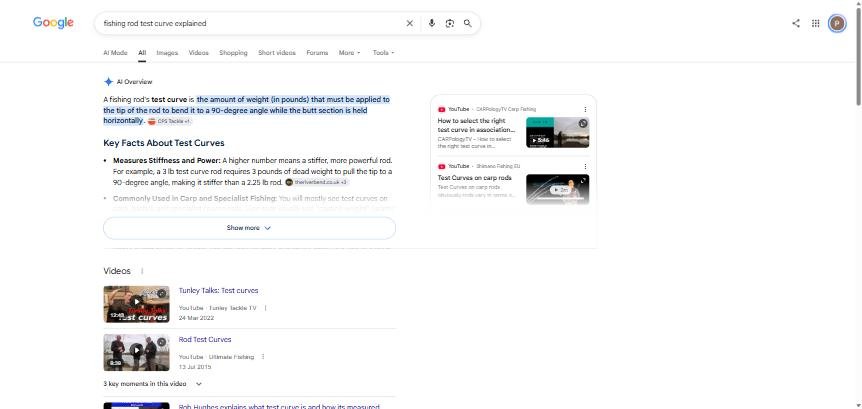This screenshot has width=862, height=409.
Task: Open Test Curves on carp rods link
Action: (x=474, y=178)
